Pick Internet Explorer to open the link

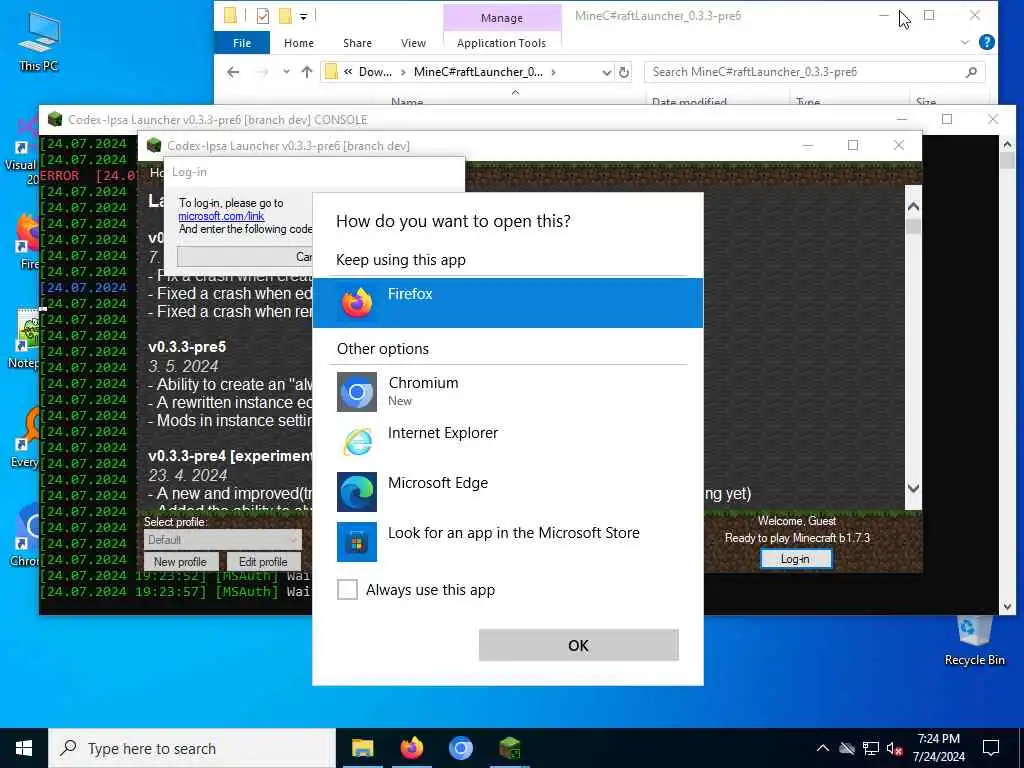pos(507,441)
